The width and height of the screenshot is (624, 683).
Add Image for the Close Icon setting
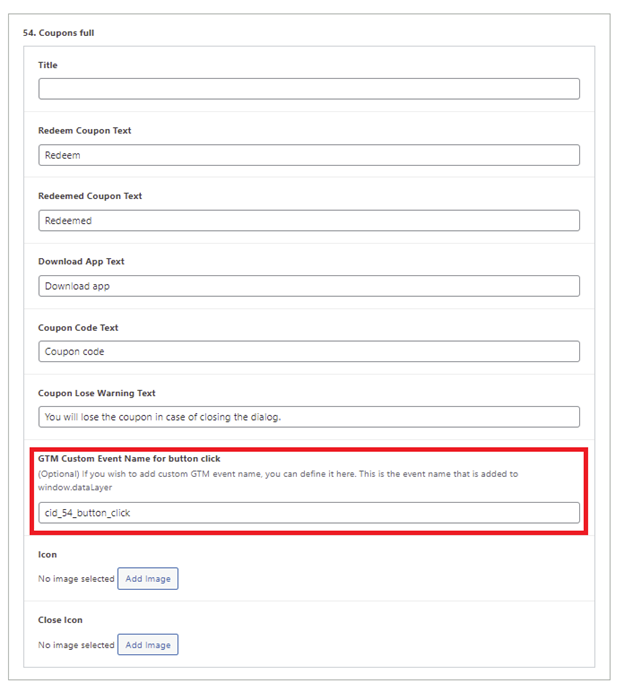(148, 645)
